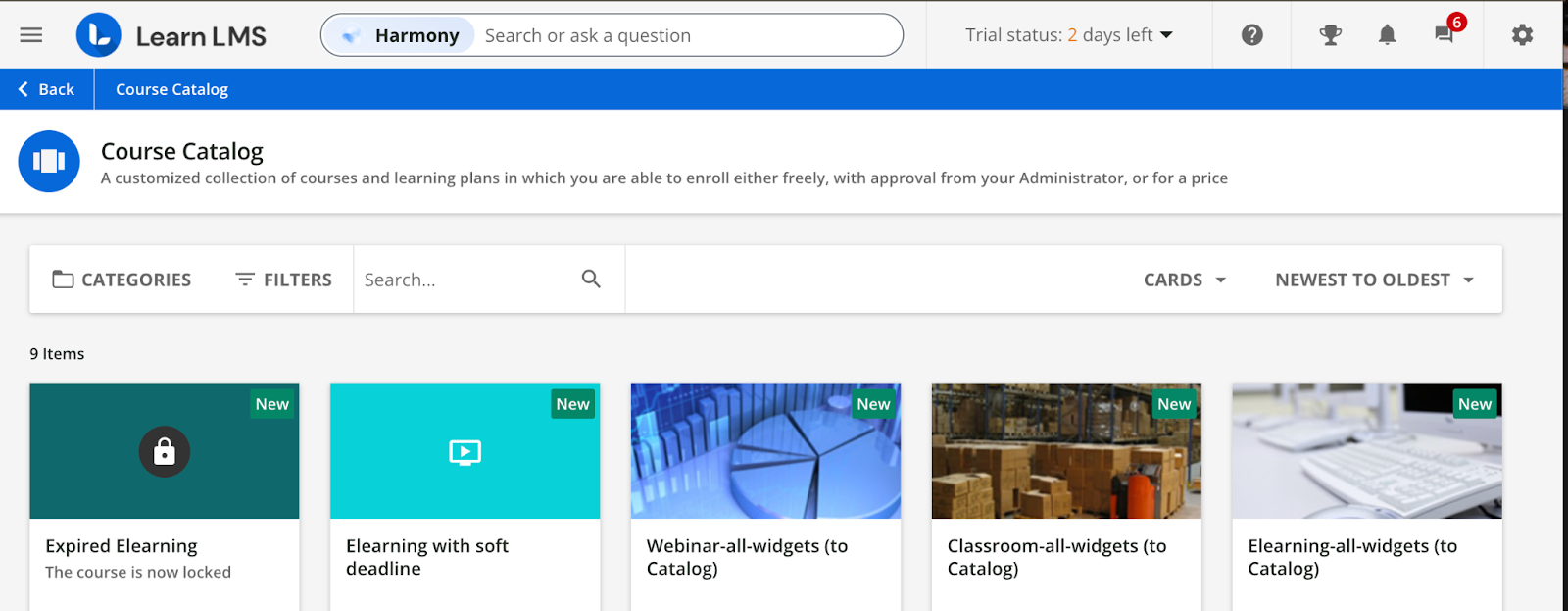Viewport: 1568px width, 611px height.
Task: Click the Harmony assistant button
Action: 400,36
